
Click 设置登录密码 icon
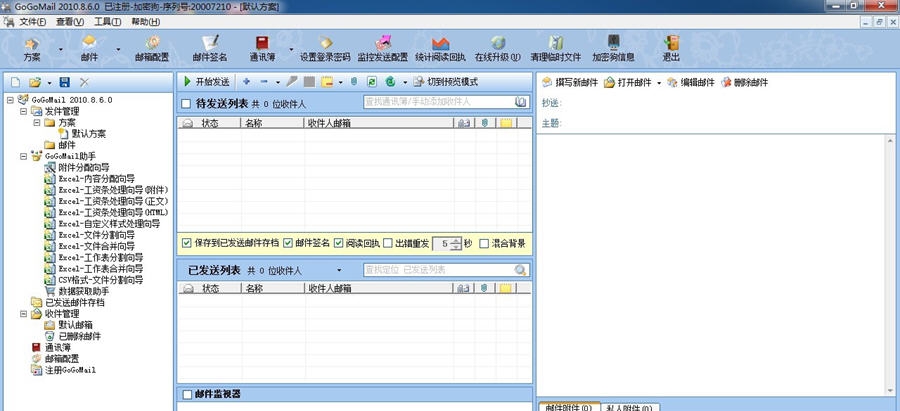tap(325, 48)
